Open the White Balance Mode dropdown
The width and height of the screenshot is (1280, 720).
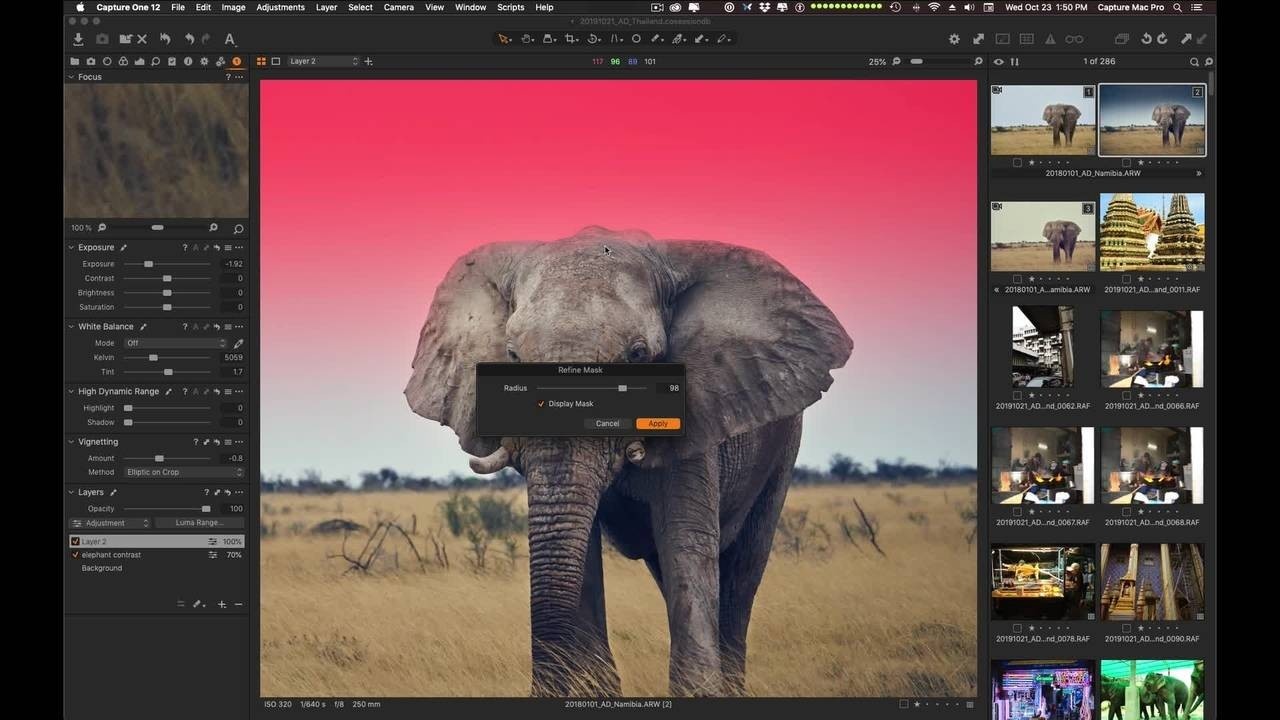tap(176, 343)
